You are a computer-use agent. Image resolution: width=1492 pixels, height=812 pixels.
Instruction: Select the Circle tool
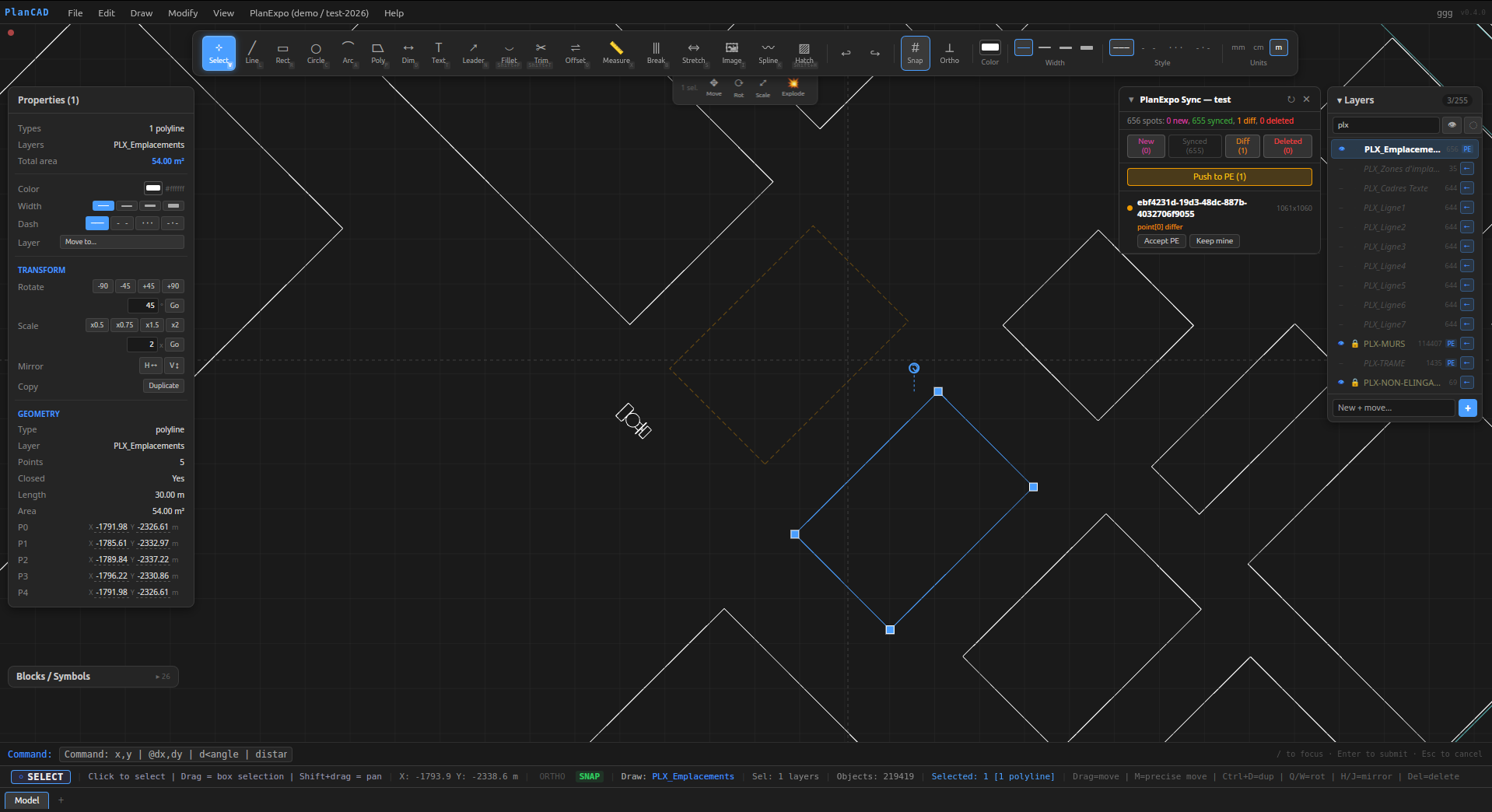coord(316,53)
